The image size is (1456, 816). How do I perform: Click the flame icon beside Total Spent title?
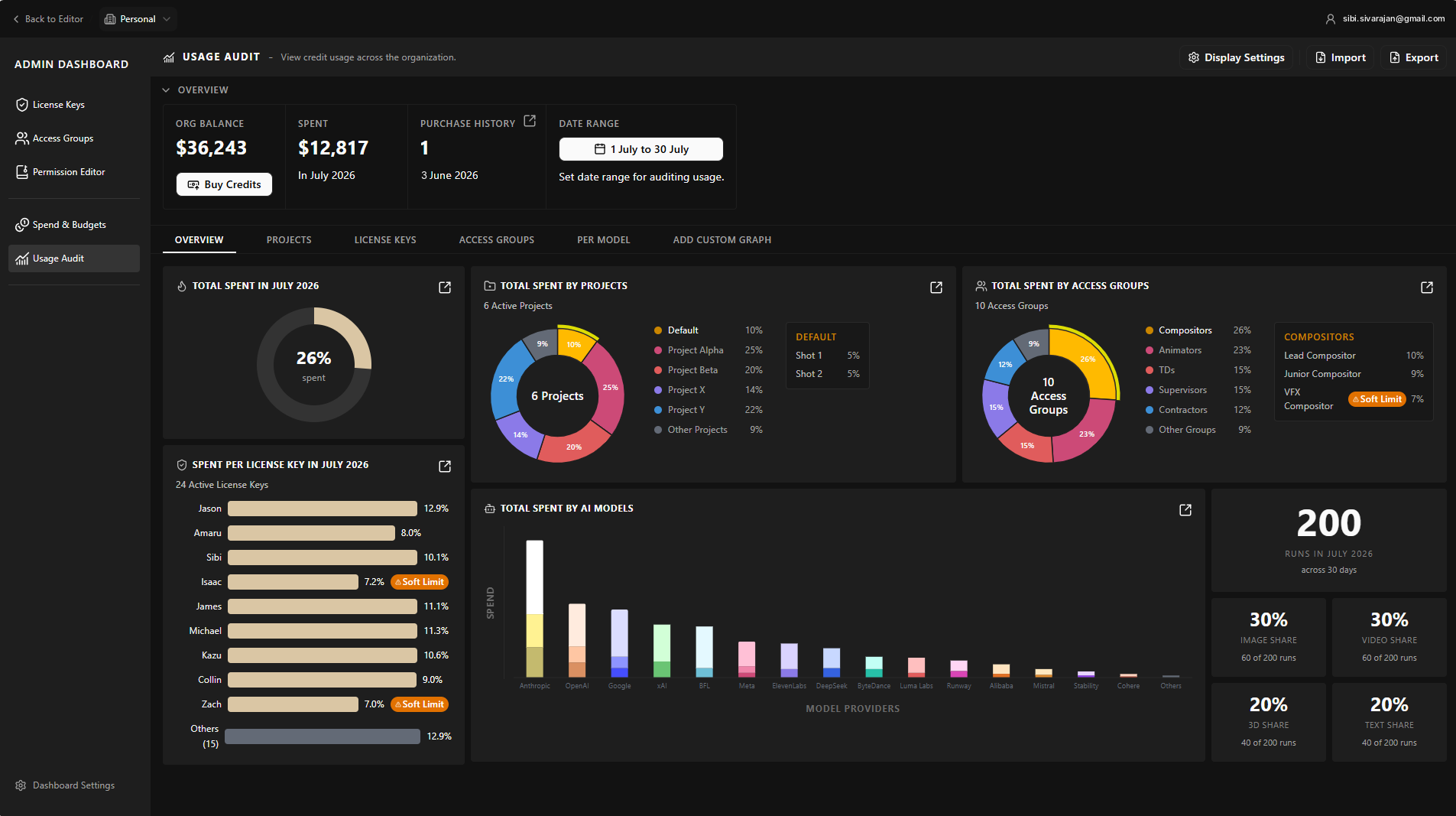(x=182, y=286)
